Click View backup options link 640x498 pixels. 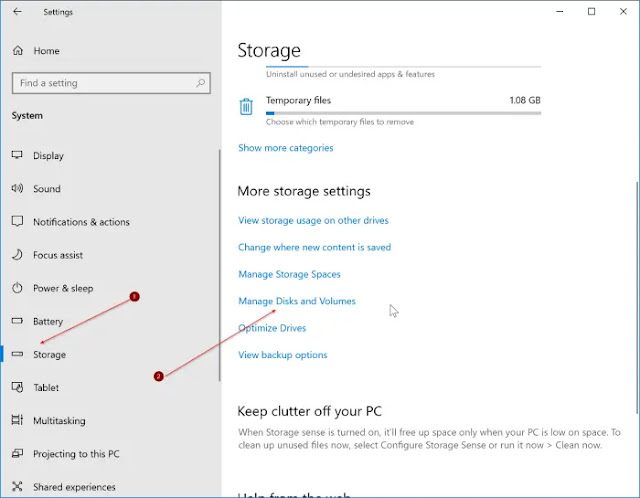pos(282,355)
